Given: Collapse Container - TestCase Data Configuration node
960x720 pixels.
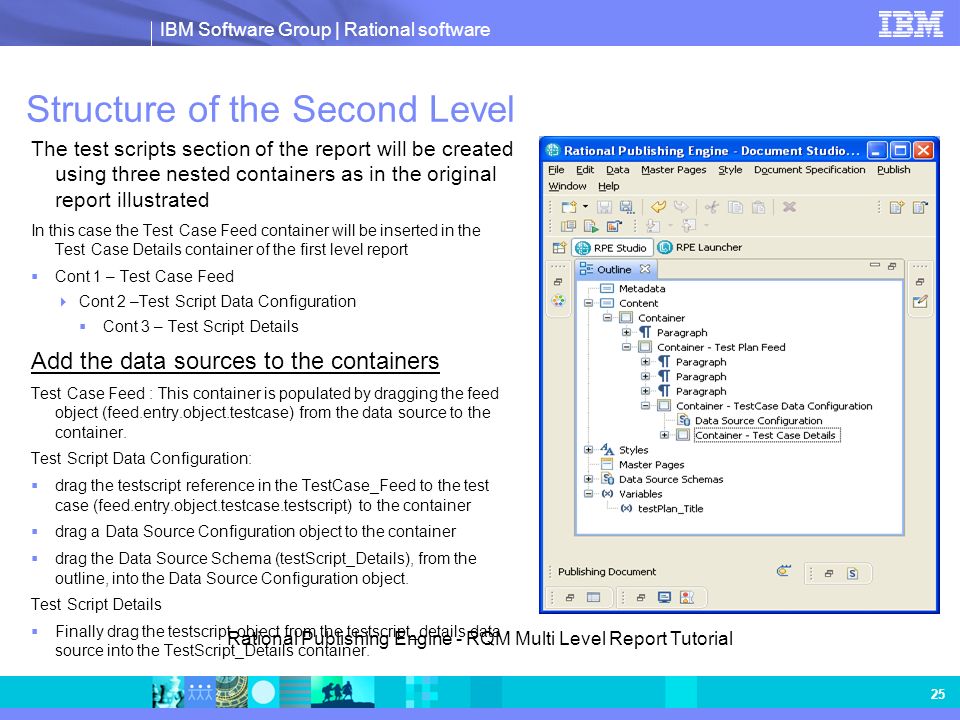Looking at the screenshot, I should click(645, 406).
